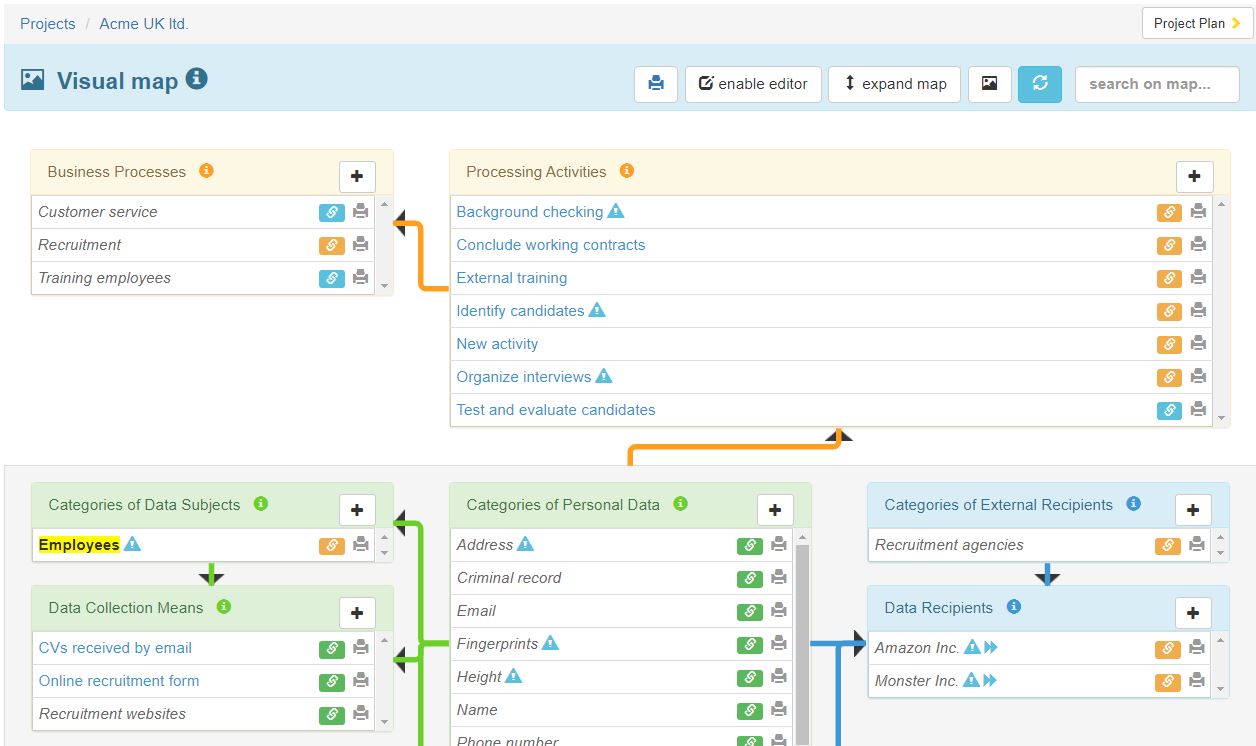Click link icon for Fingerprints data

pyautogui.click(x=749, y=645)
